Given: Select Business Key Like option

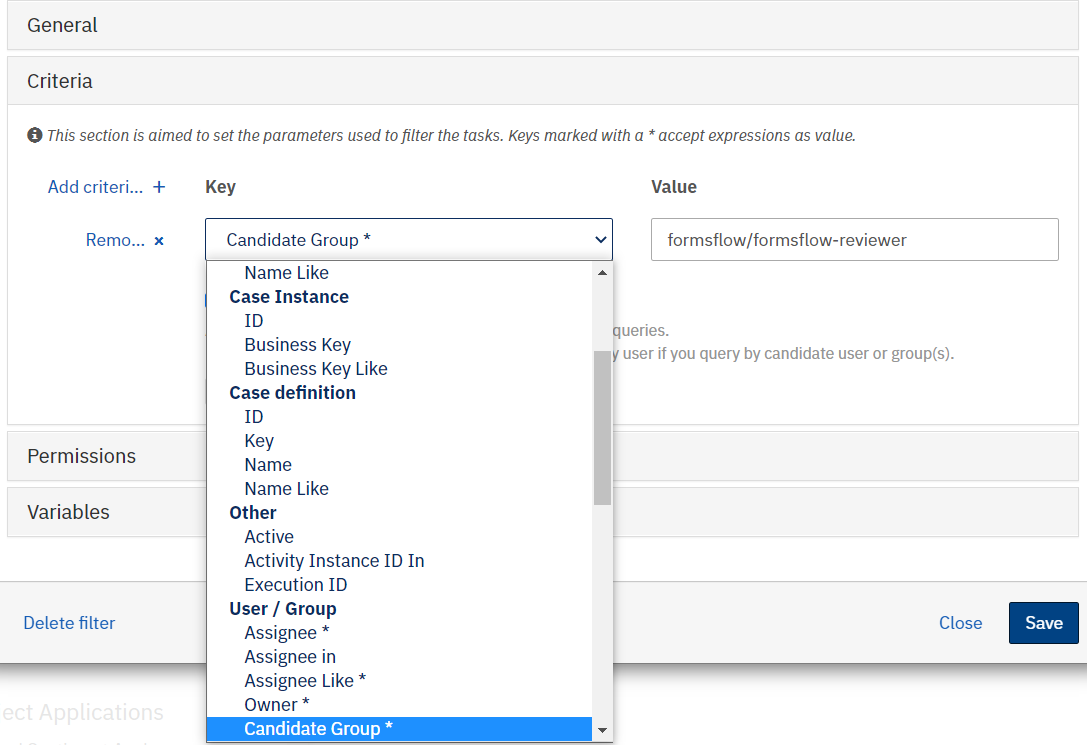Looking at the screenshot, I should coord(399,369).
